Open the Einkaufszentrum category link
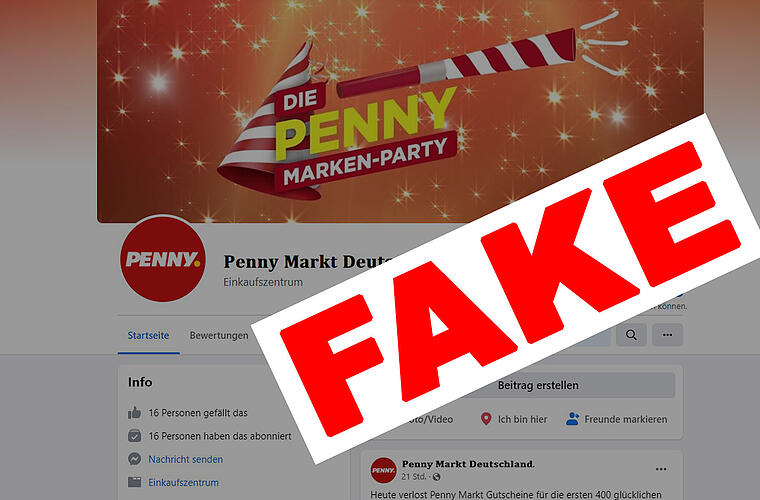The height and width of the screenshot is (500, 760). [183, 483]
